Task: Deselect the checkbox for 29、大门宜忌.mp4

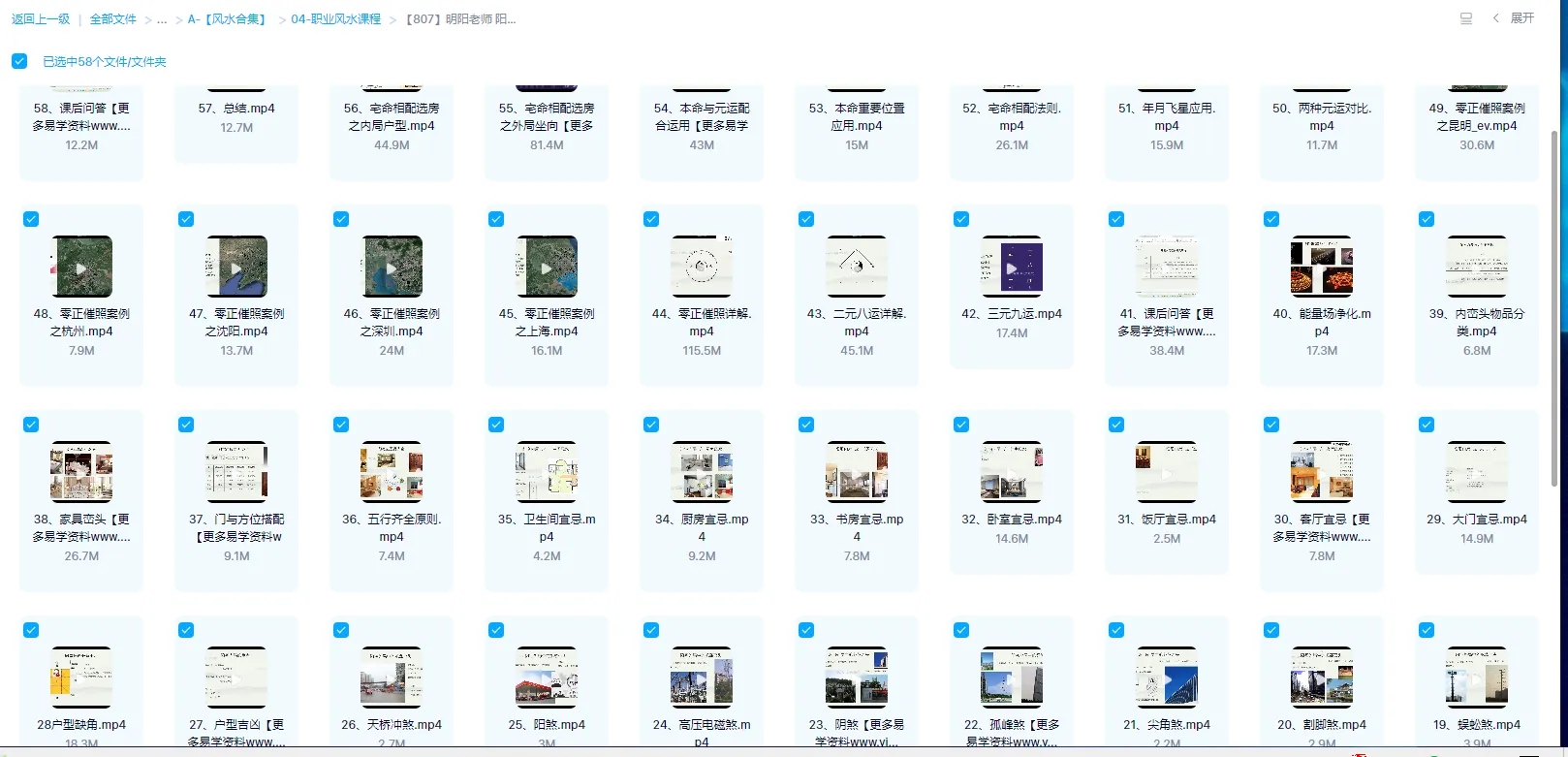Action: [x=1427, y=425]
